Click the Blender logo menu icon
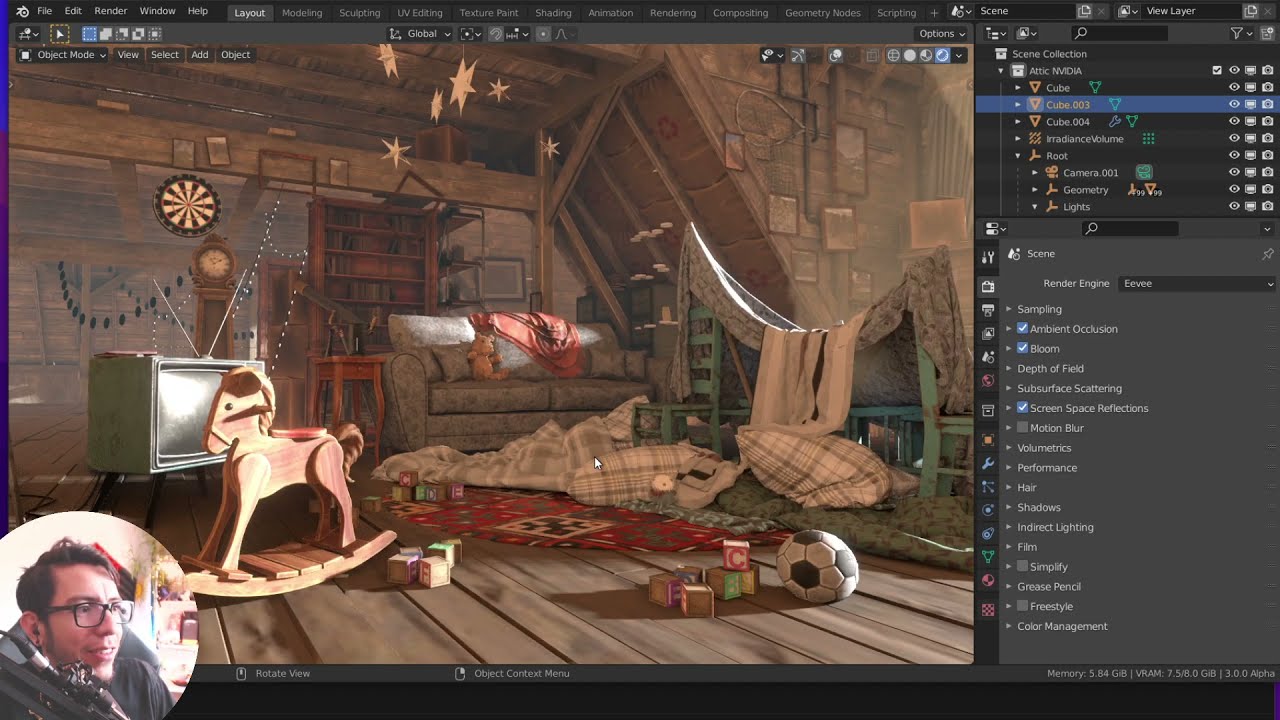Screen dimensions: 1280x720 pyautogui.click(x=22, y=11)
